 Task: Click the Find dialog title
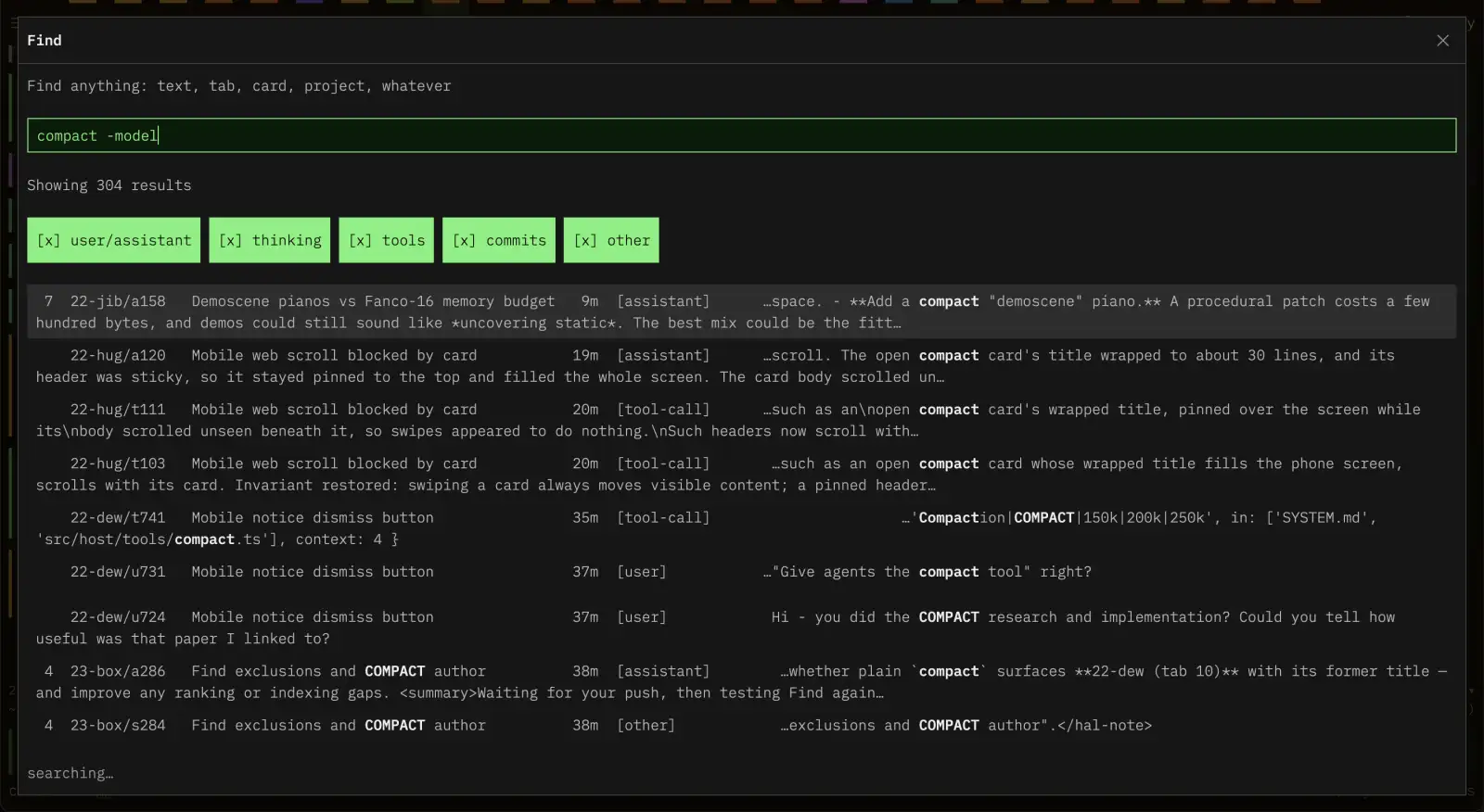coord(45,41)
